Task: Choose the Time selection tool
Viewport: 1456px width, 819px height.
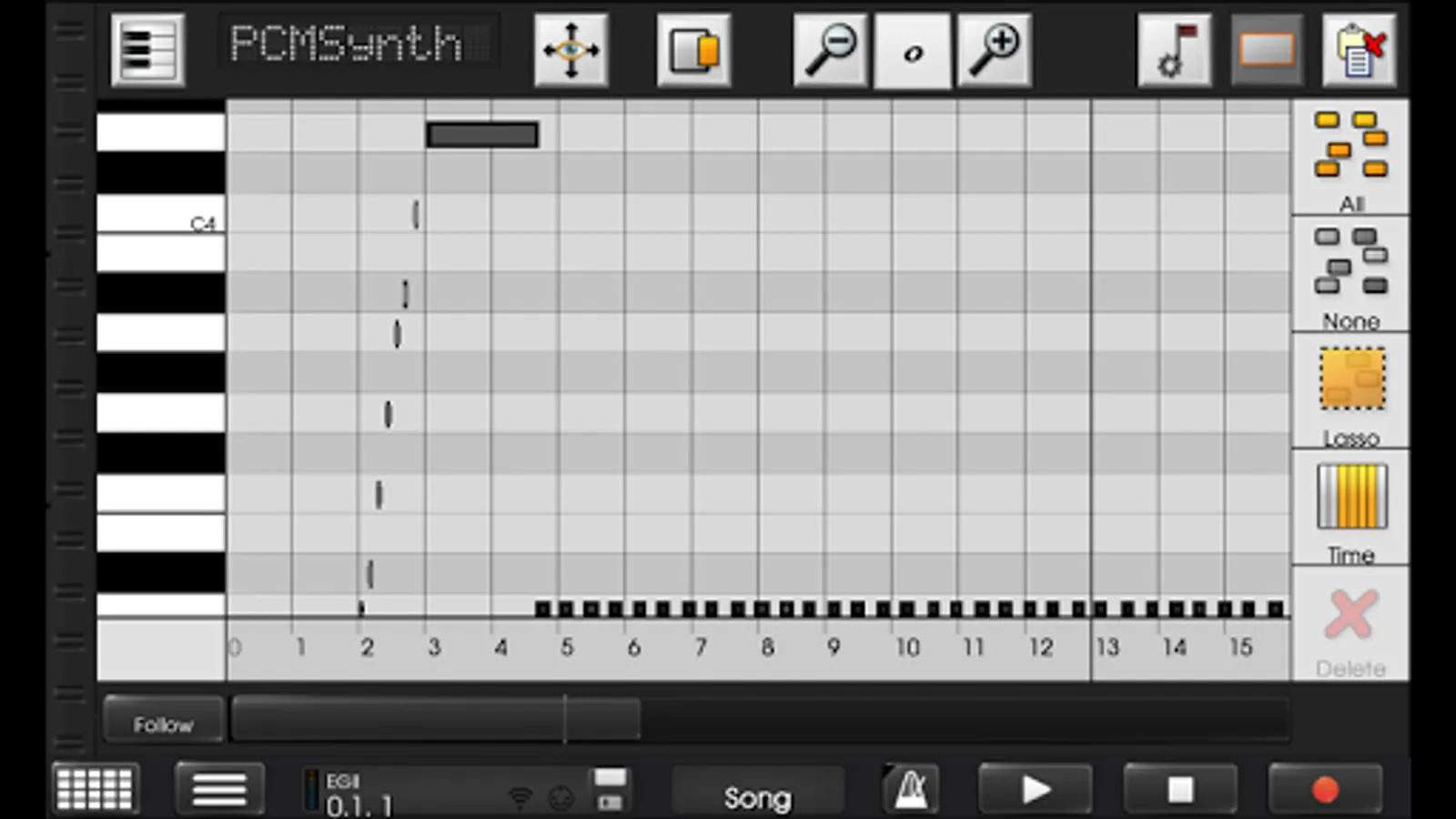Action: 1350,508
